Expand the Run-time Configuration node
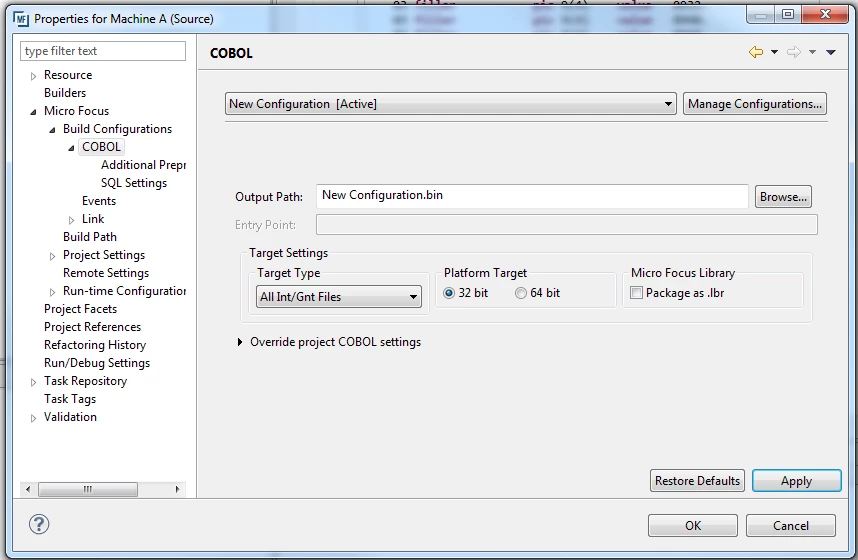 point(52,292)
